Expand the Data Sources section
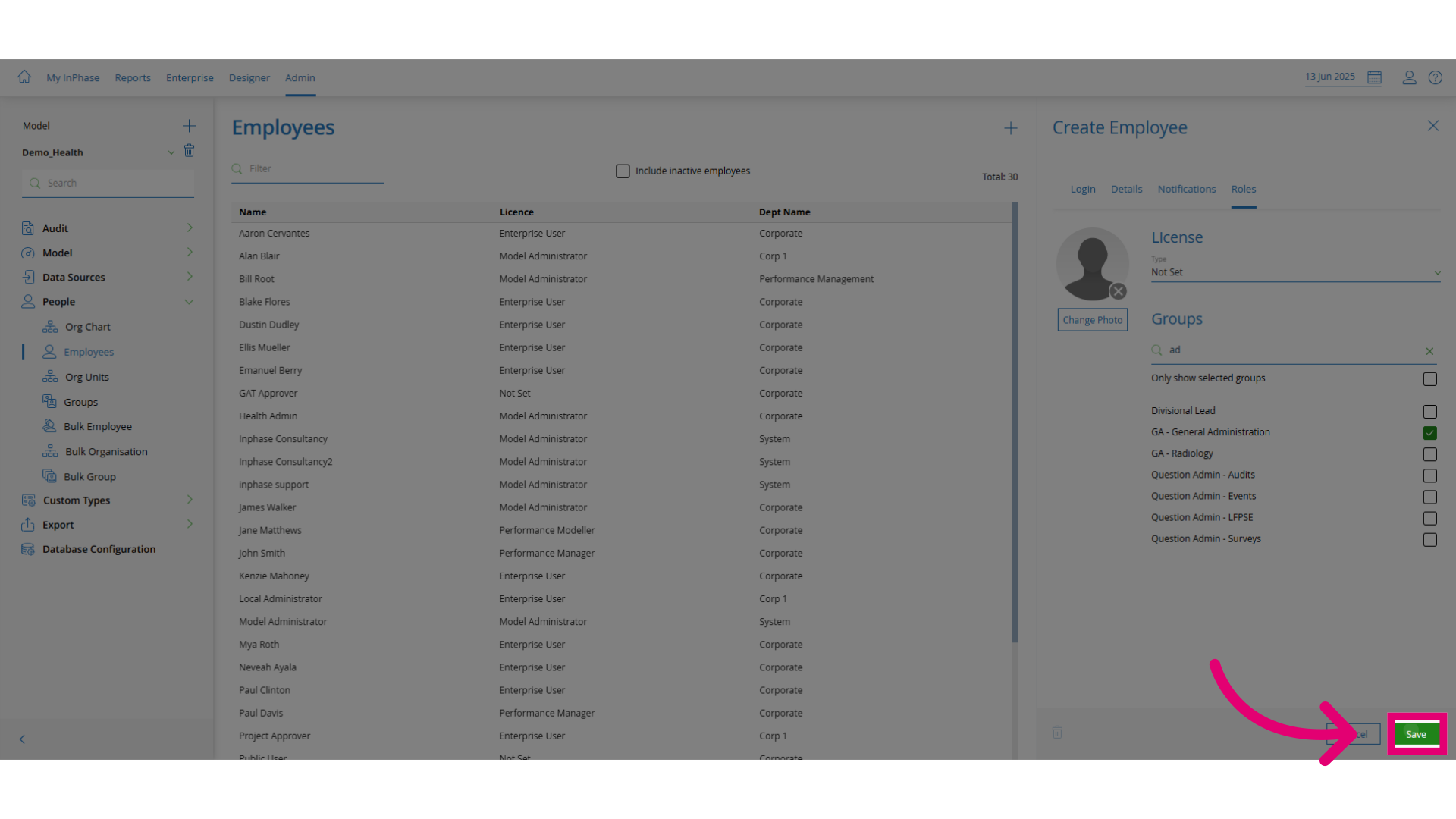 (190, 276)
